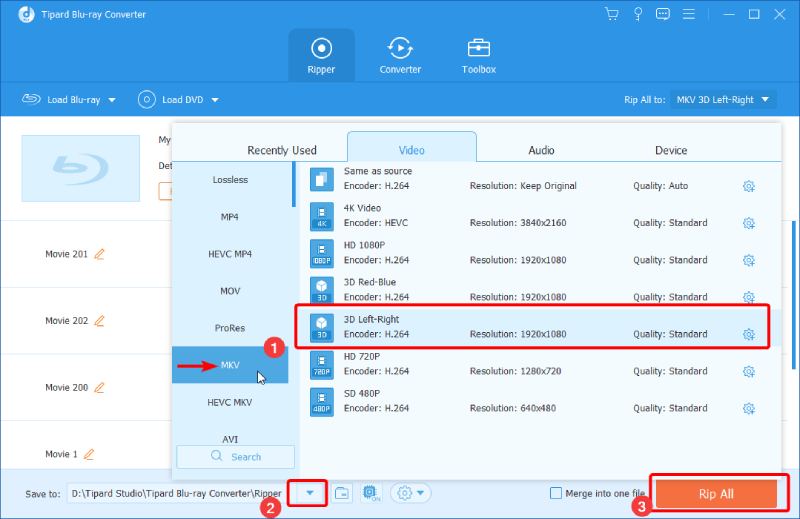Open settings gear for HD 720P
This screenshot has width=800, height=519.
pos(748,372)
